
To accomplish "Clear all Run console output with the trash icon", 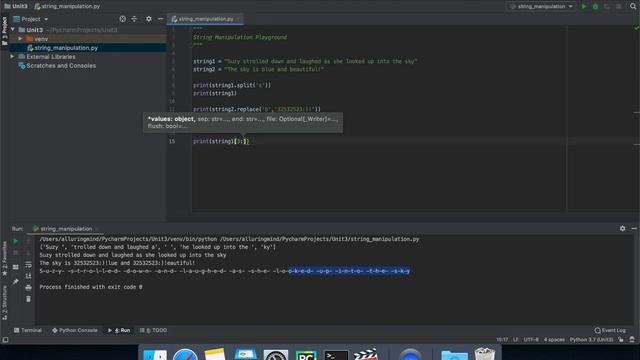I will coord(28,299).
